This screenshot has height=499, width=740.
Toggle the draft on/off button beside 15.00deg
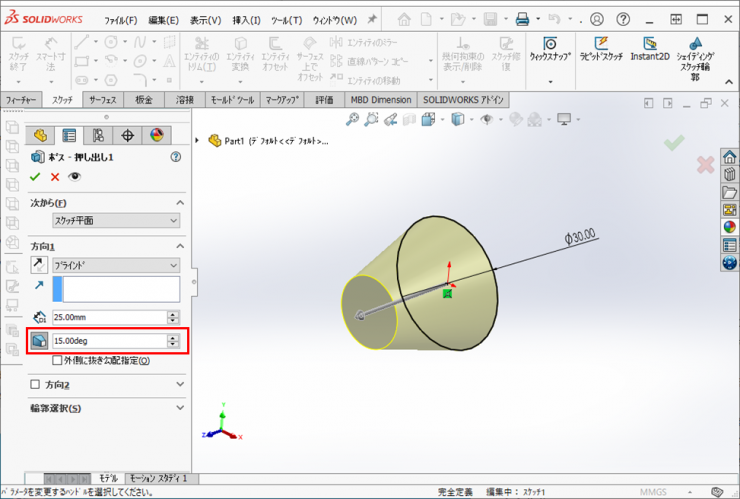point(40,341)
